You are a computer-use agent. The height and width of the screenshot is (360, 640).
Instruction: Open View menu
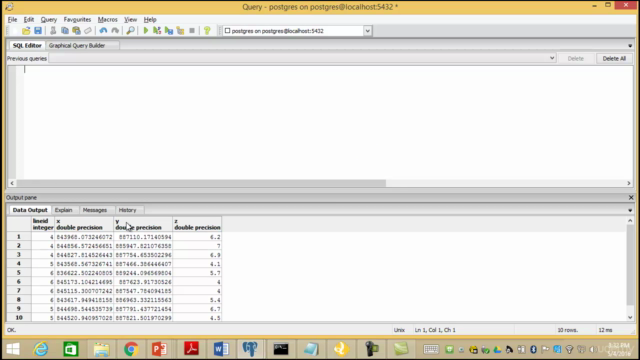131,19
